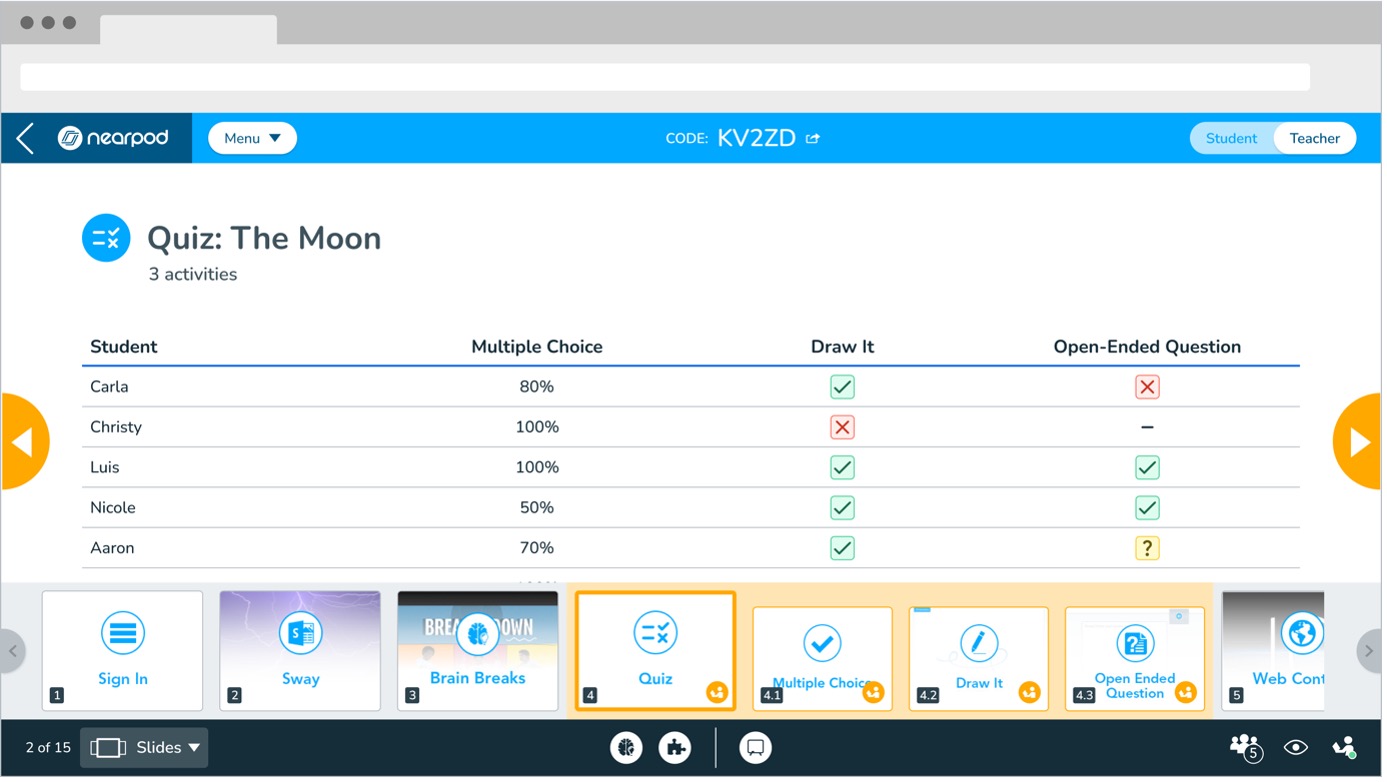Go to next slide with orange right arrow
The width and height of the screenshot is (1387, 782).
click(1360, 443)
